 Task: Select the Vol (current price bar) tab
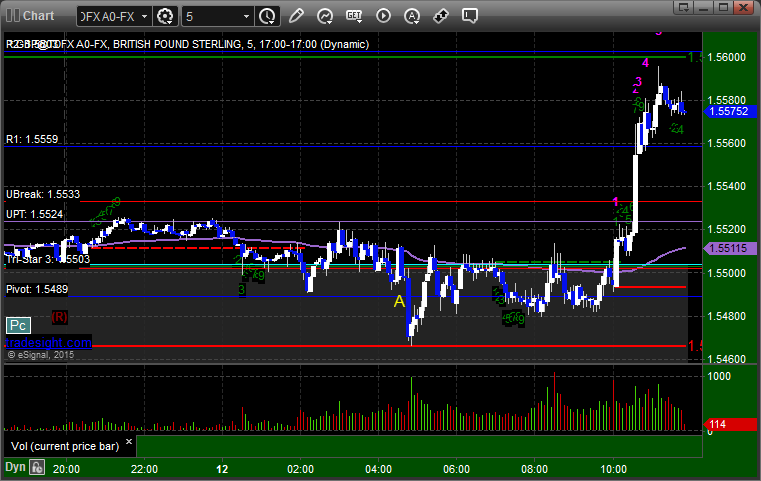[x=65, y=446]
